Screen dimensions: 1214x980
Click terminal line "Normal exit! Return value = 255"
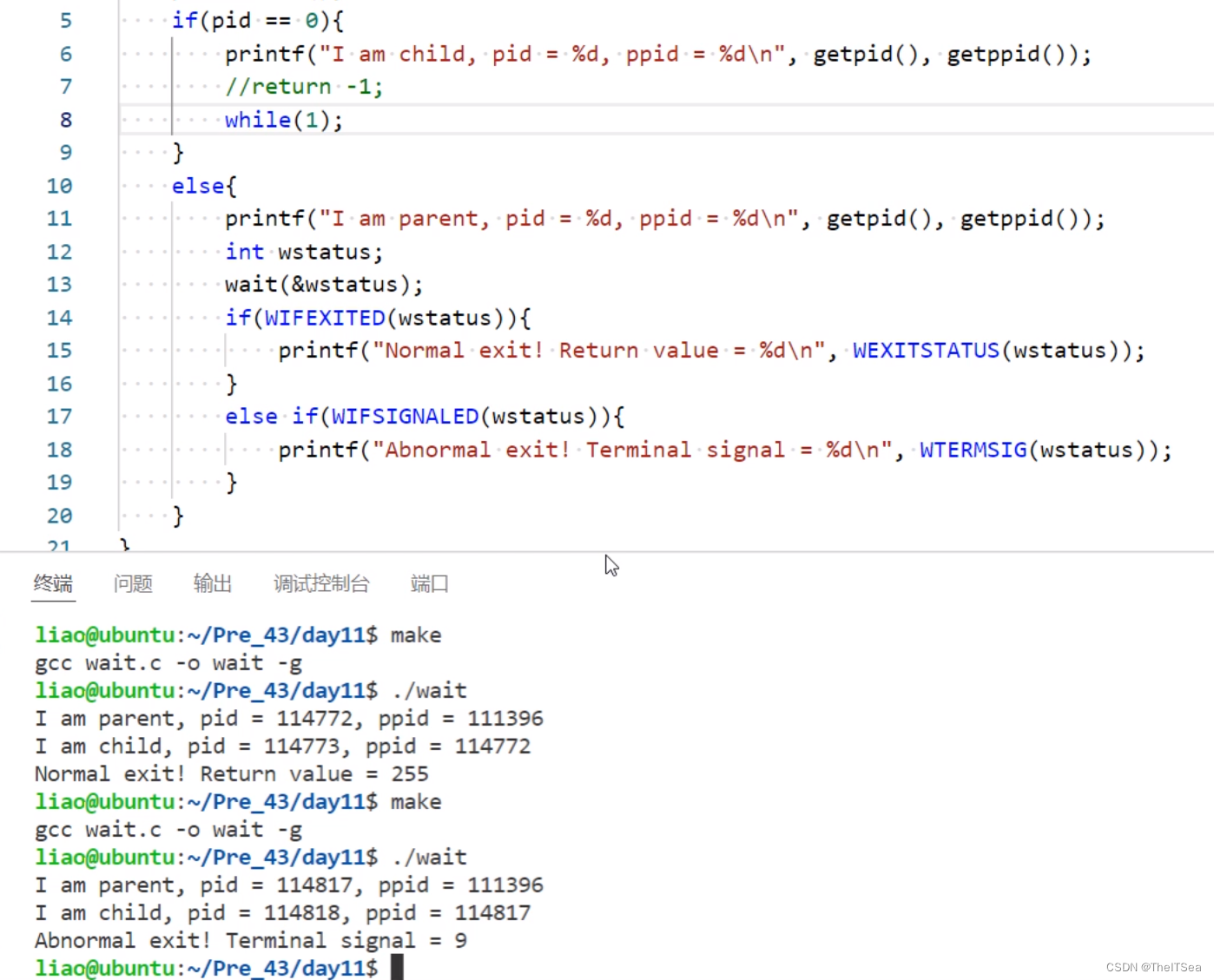click(x=232, y=774)
